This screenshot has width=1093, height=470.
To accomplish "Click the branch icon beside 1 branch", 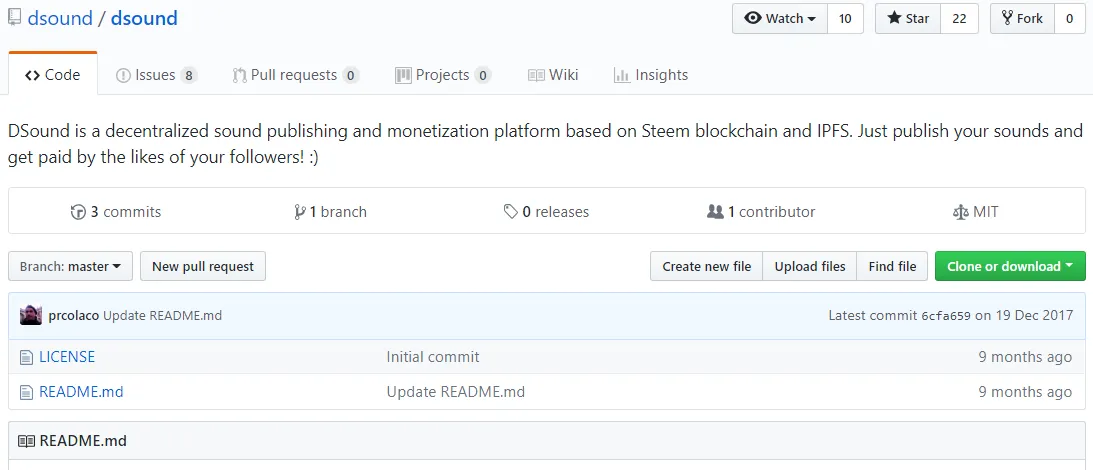I will click(x=300, y=211).
